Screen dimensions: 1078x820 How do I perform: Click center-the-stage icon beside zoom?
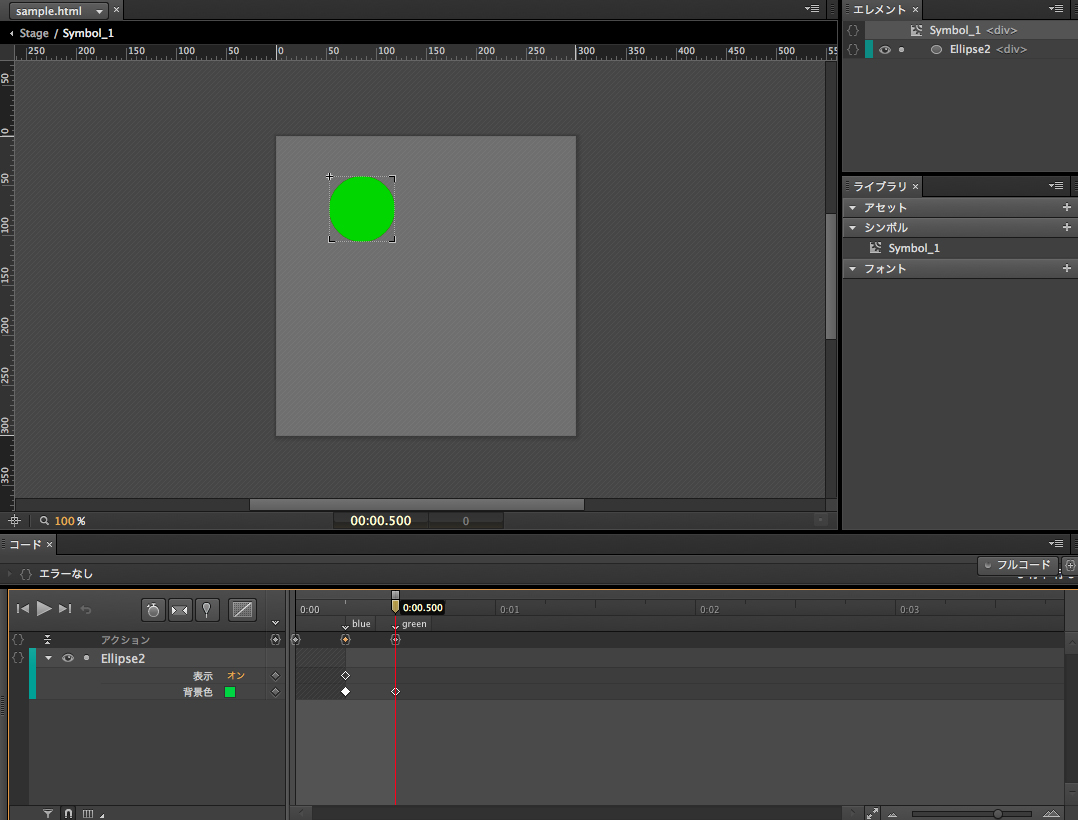[14, 520]
